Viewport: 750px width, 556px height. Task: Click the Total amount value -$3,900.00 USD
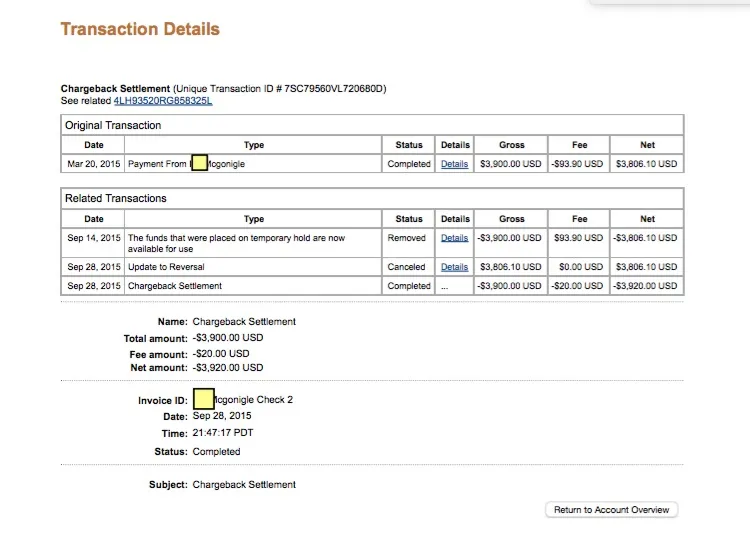point(228,338)
